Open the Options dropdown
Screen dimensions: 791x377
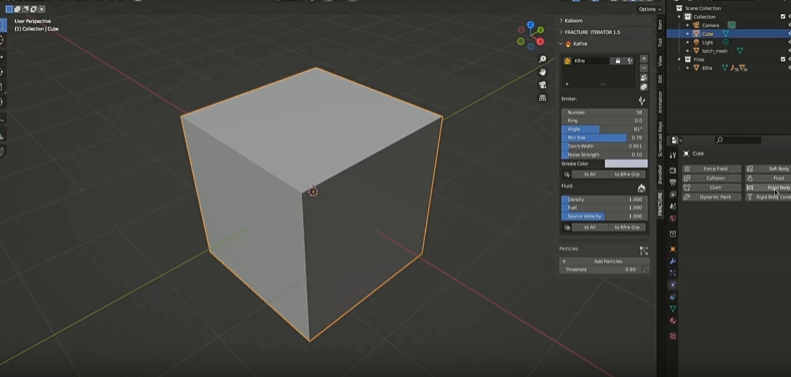pyautogui.click(x=650, y=9)
